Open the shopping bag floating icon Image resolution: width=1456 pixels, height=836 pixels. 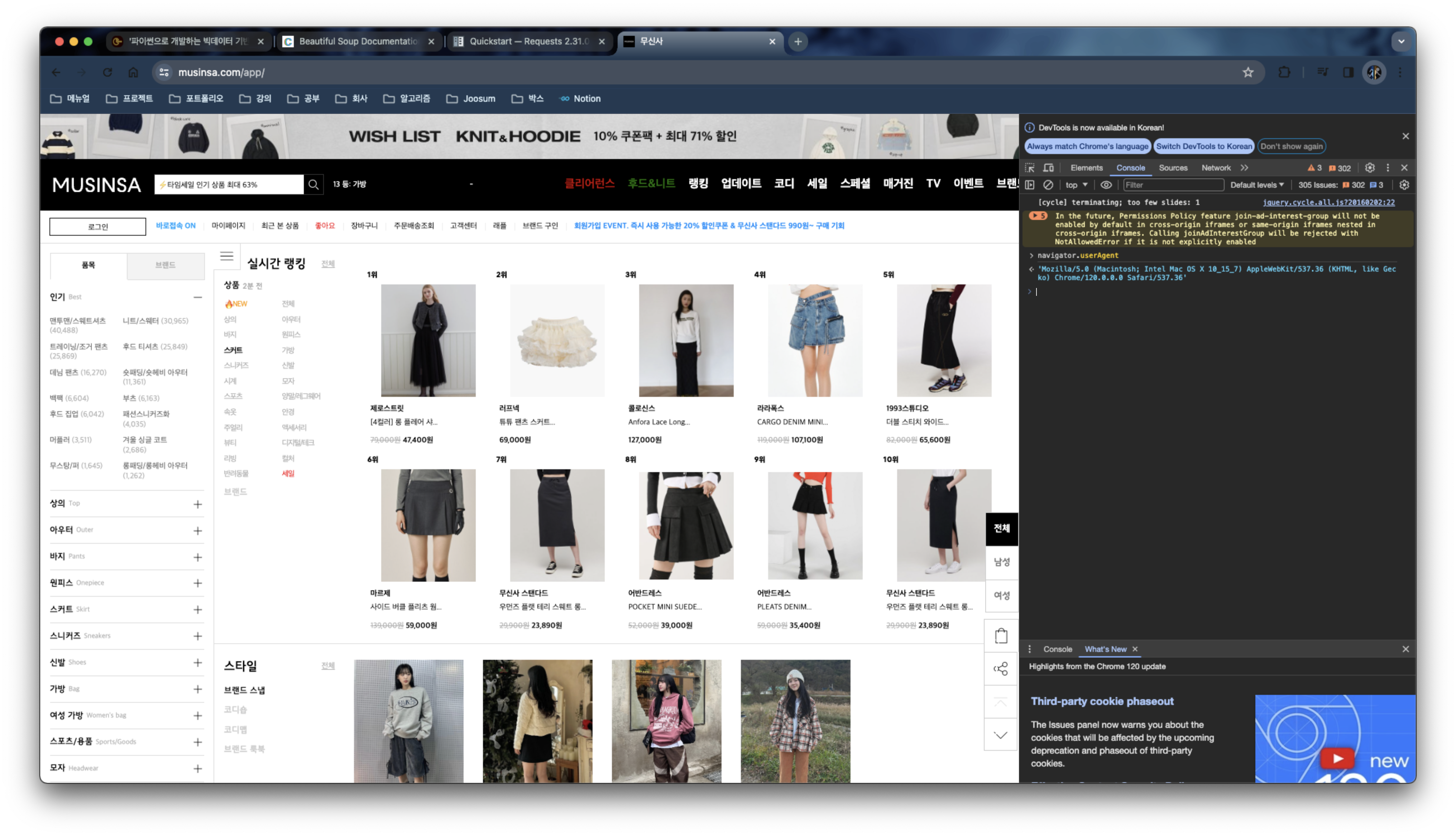(1001, 636)
